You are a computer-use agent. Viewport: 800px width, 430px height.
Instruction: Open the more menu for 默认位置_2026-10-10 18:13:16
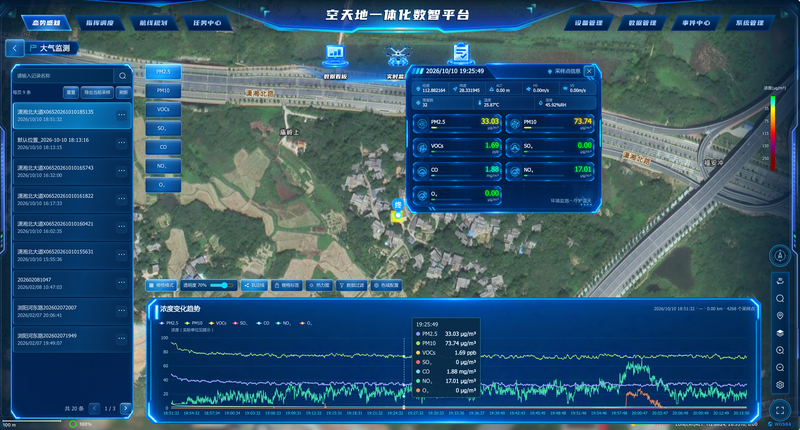tap(121, 143)
